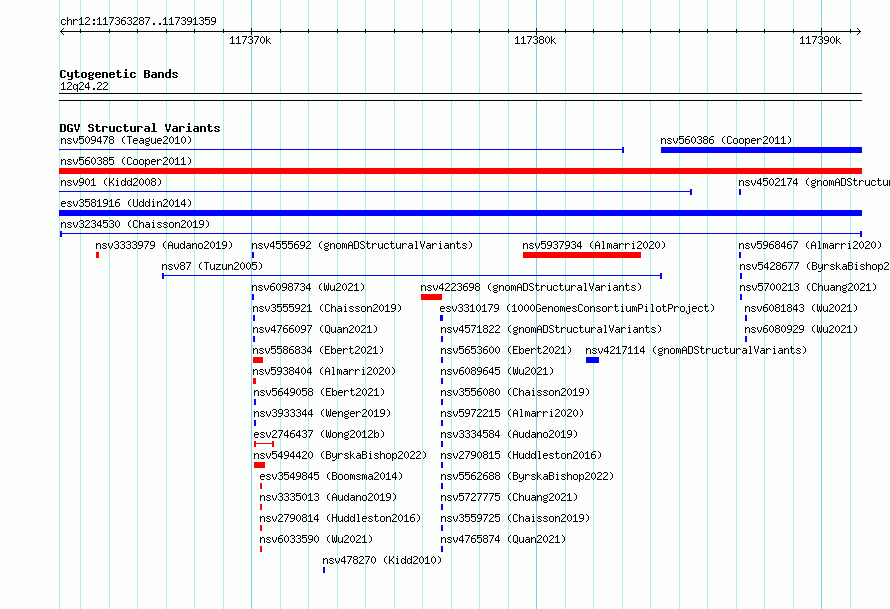Screen dimensions: 890x609
Task: Open nsv3559725 (Chaisson2019) label
Action: tap(515, 518)
